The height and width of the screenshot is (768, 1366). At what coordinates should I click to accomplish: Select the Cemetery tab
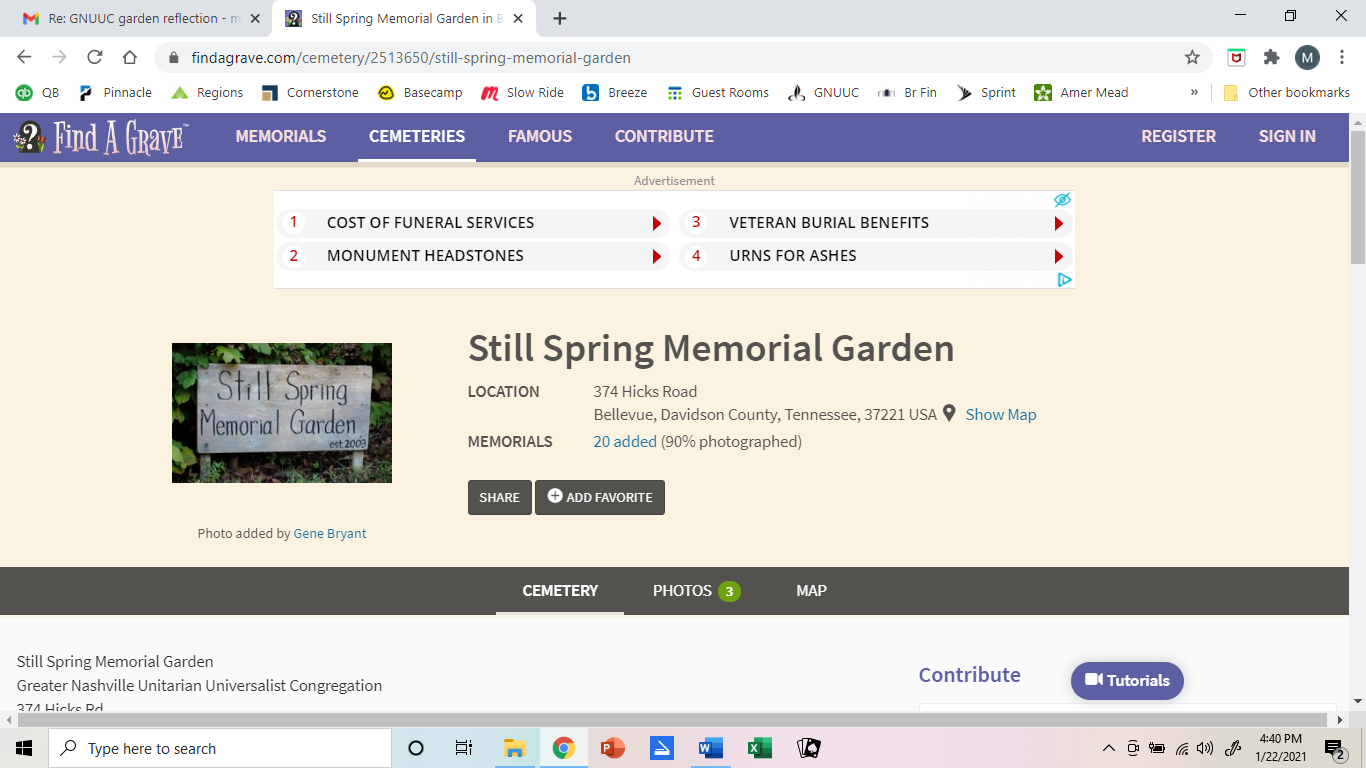click(560, 591)
